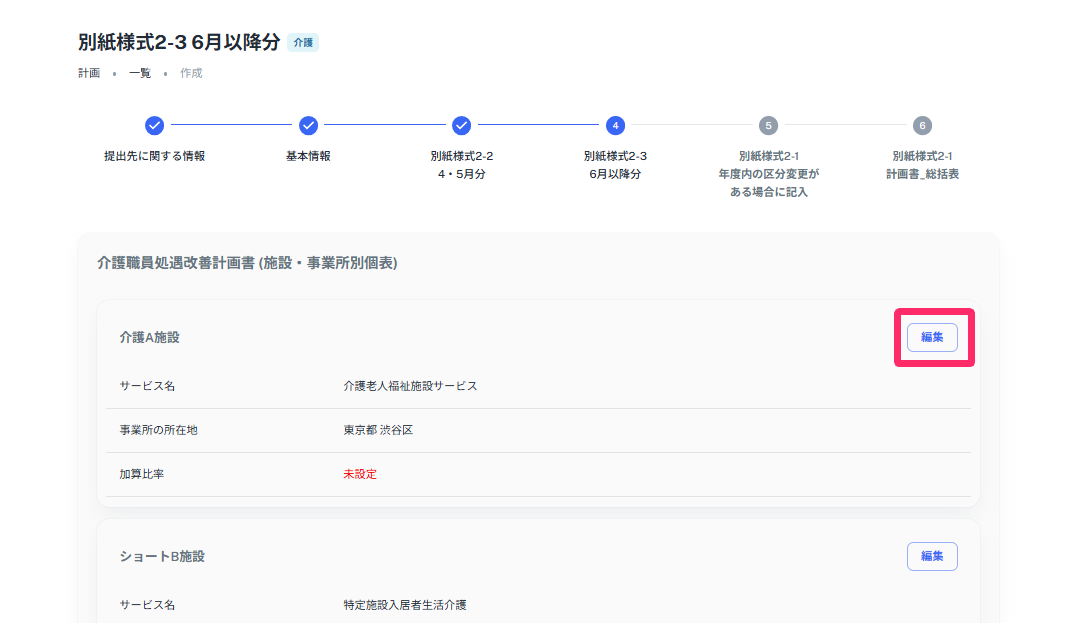
Task: Click the 計画書_総括表 step label
Action: tap(922, 165)
